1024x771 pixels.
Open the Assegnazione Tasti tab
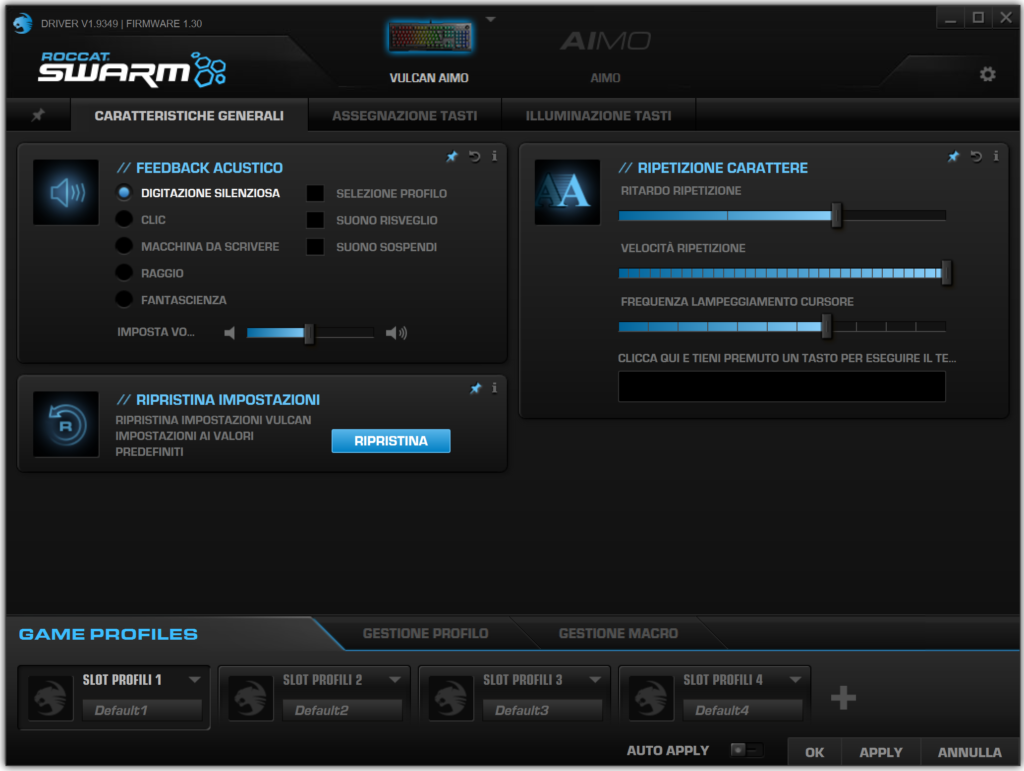tap(405, 116)
